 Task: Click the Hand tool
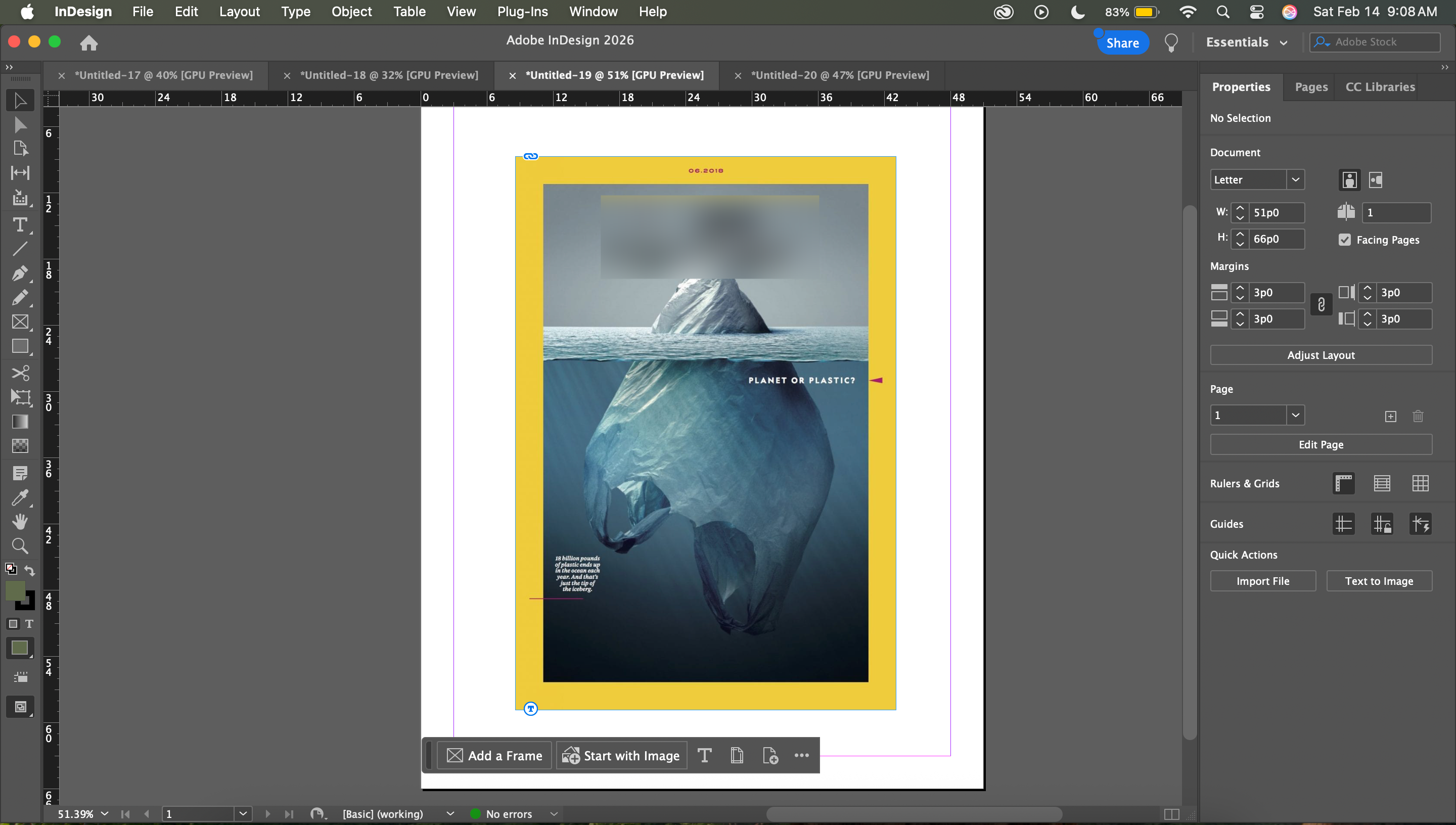click(20, 521)
